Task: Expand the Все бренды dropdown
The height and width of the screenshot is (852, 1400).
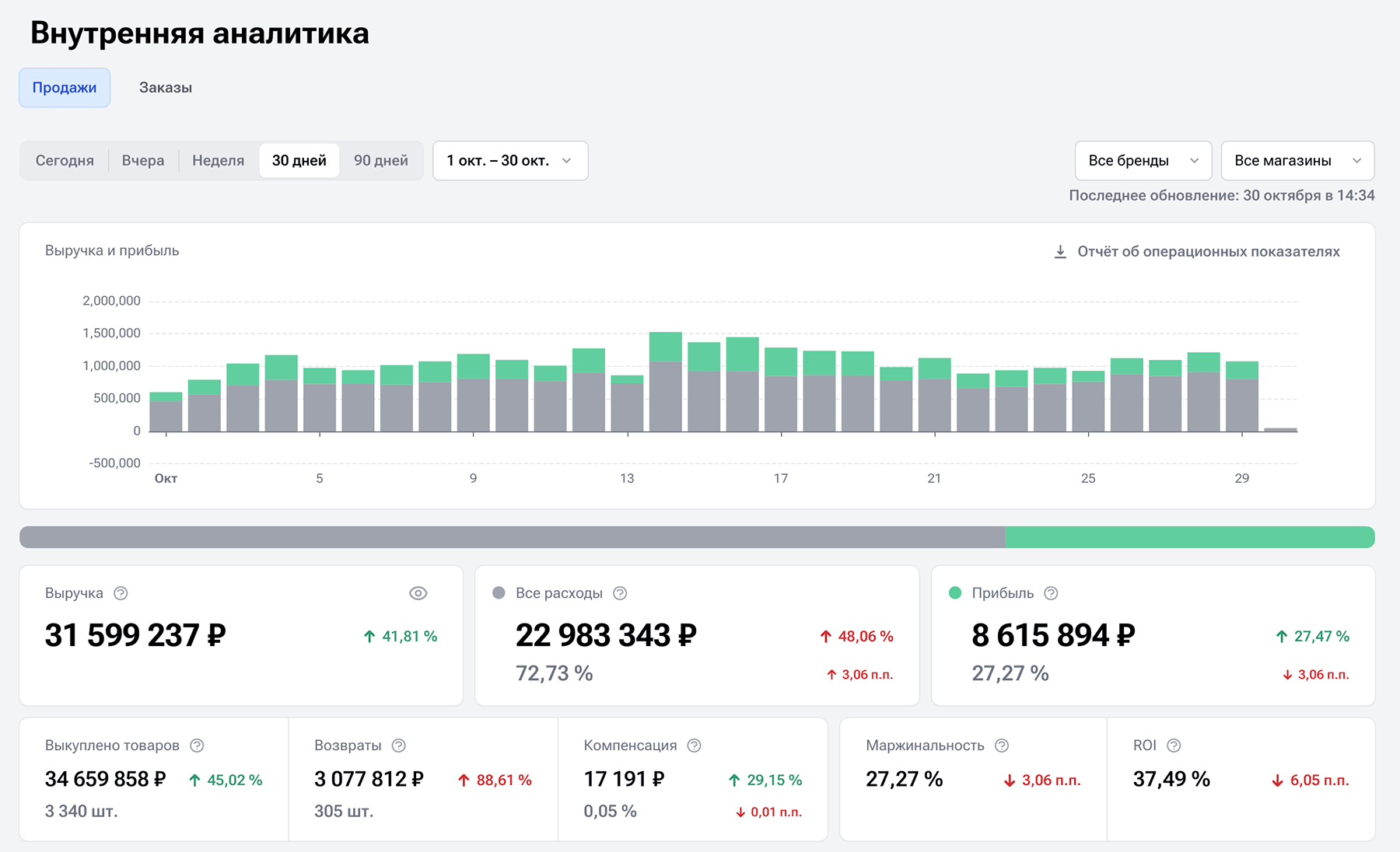Action: [x=1143, y=161]
